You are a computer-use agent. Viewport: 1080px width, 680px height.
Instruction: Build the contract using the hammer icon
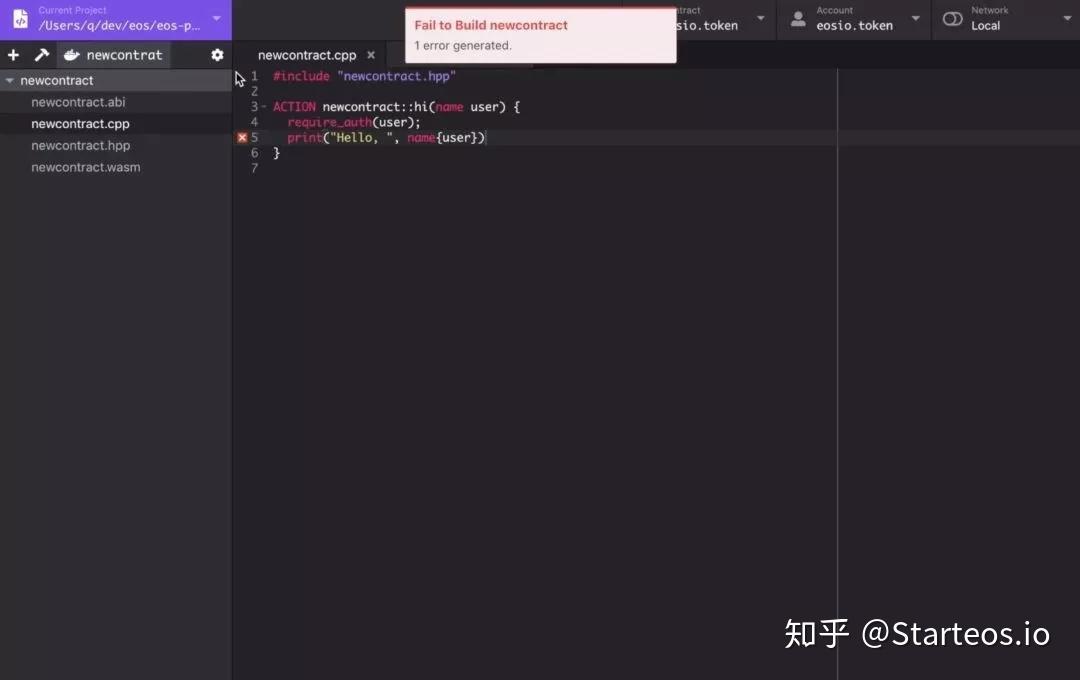coord(40,55)
